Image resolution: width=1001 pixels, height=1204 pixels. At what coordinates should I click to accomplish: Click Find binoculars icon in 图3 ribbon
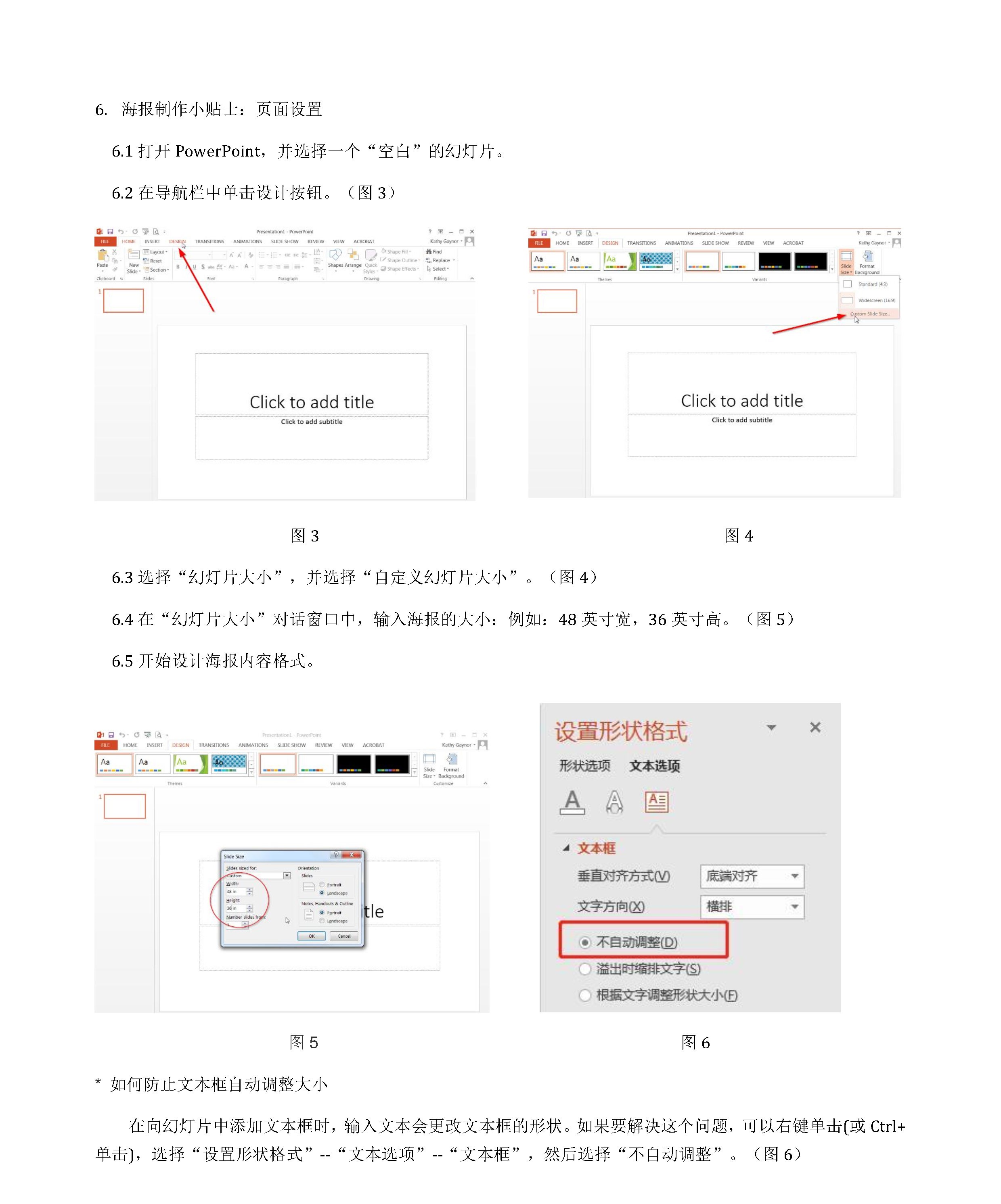[x=429, y=252]
